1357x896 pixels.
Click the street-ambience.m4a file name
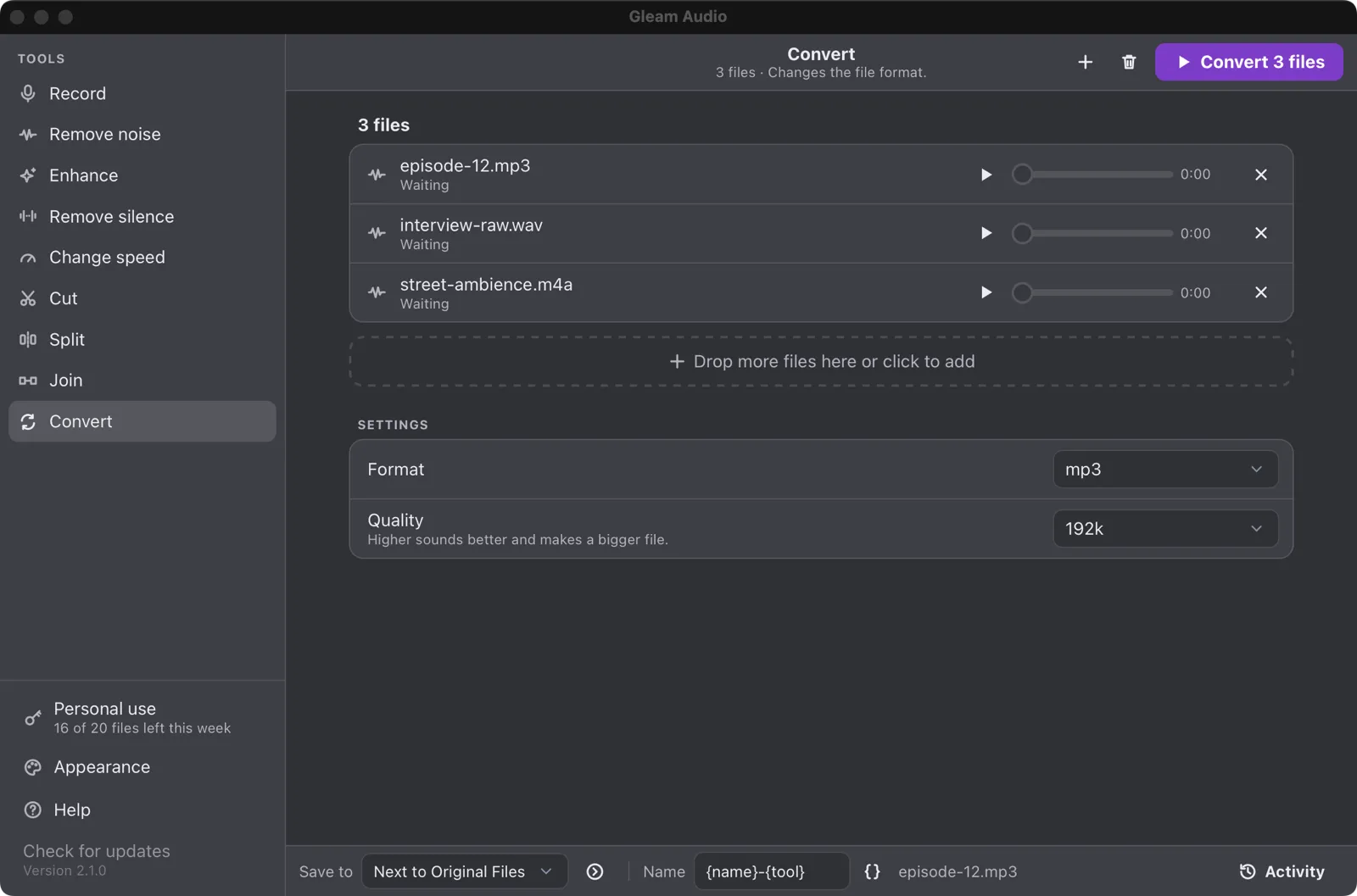click(x=486, y=285)
